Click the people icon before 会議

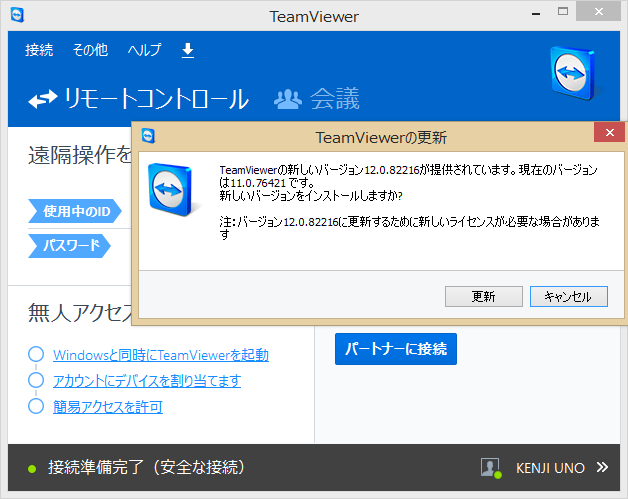288,100
